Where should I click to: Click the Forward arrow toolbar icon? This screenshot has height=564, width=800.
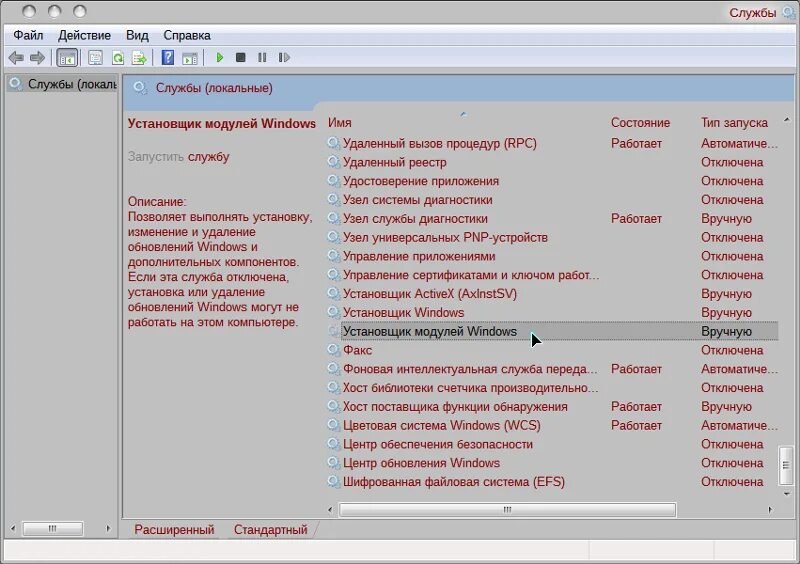37,58
